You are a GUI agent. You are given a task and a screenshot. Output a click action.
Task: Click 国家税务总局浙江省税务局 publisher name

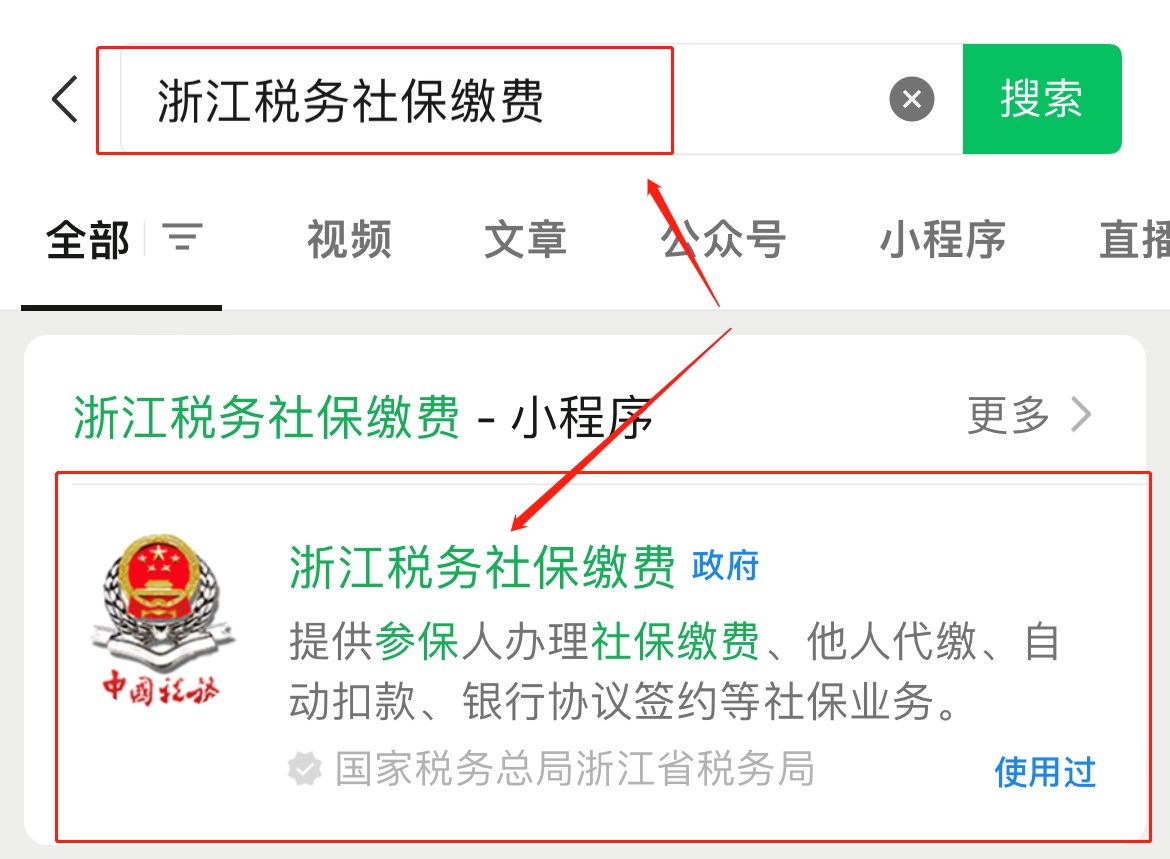(575, 769)
